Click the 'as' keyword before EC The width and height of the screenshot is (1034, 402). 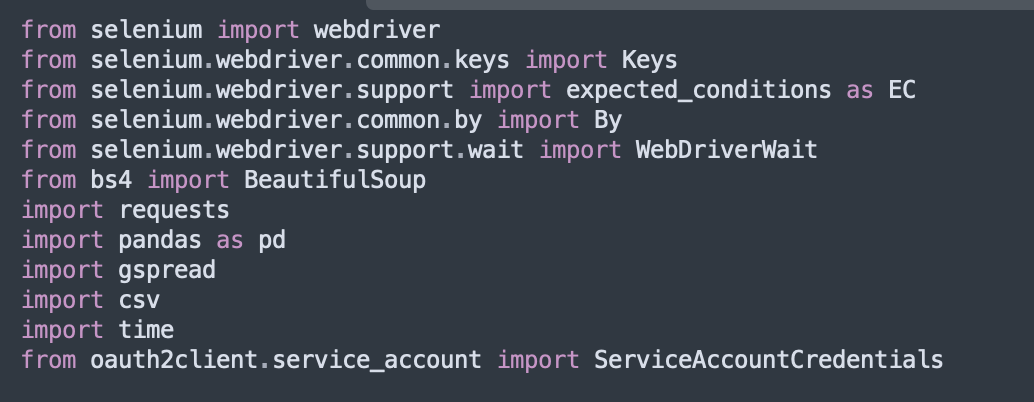859,90
